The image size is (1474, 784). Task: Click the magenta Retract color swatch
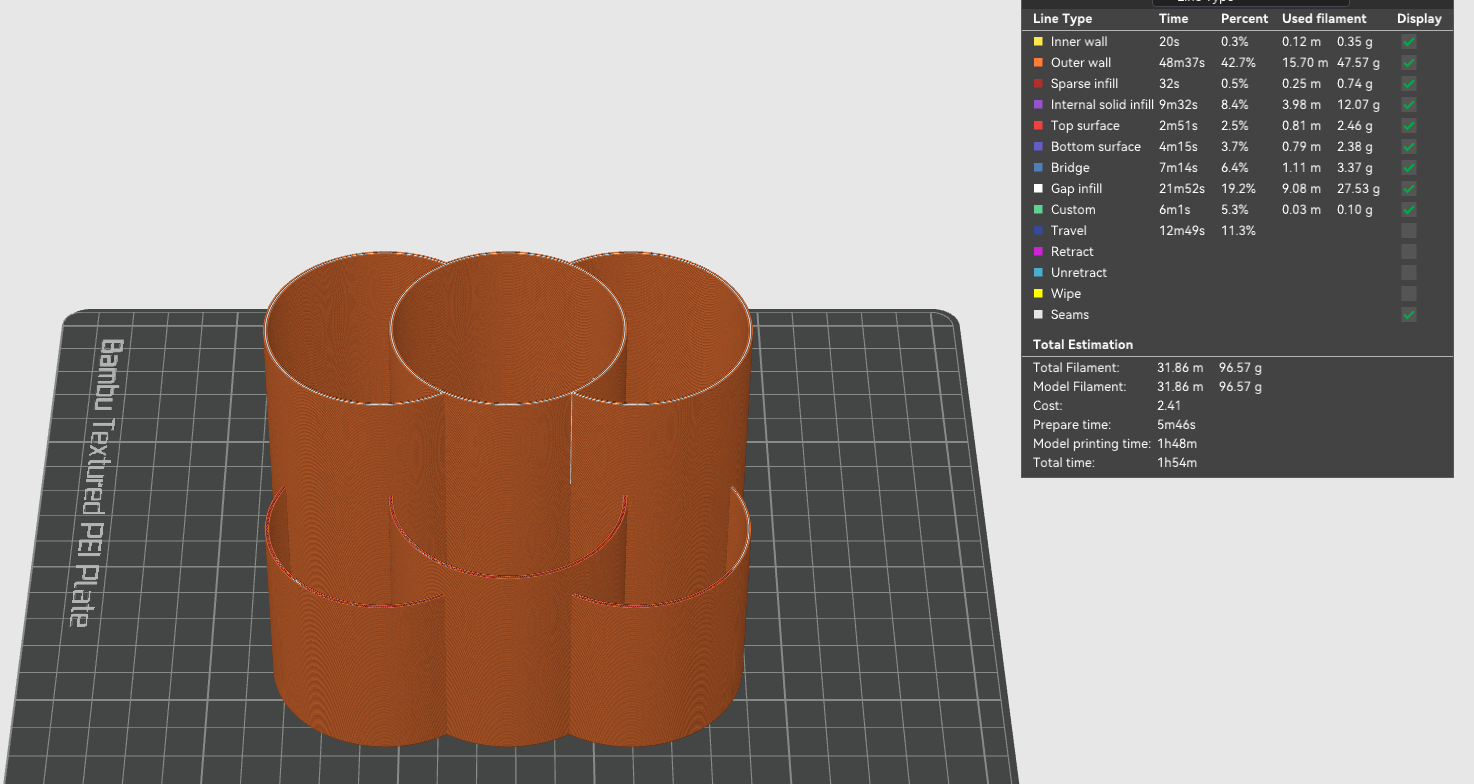[x=1038, y=252]
